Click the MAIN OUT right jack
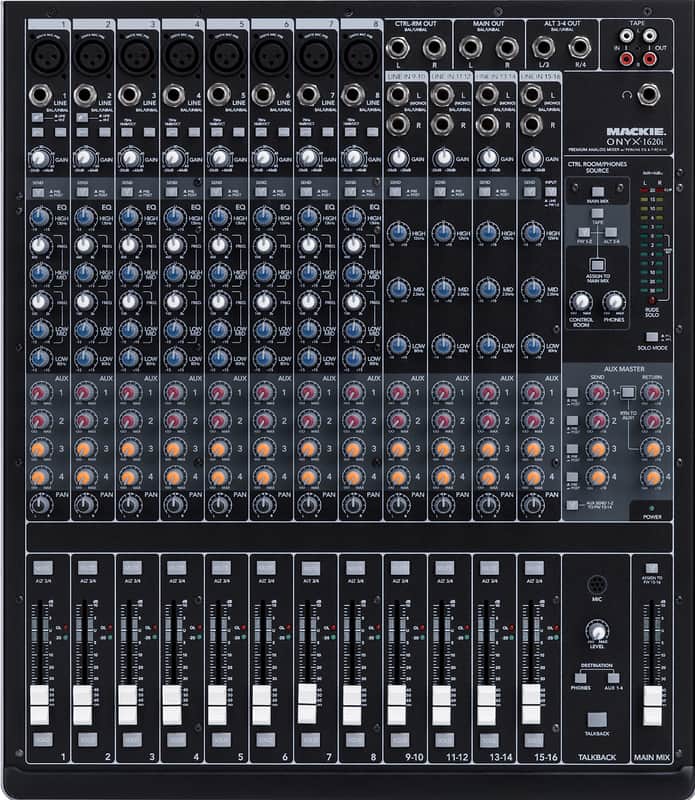Screen dimensions: 695x800 click(507, 48)
